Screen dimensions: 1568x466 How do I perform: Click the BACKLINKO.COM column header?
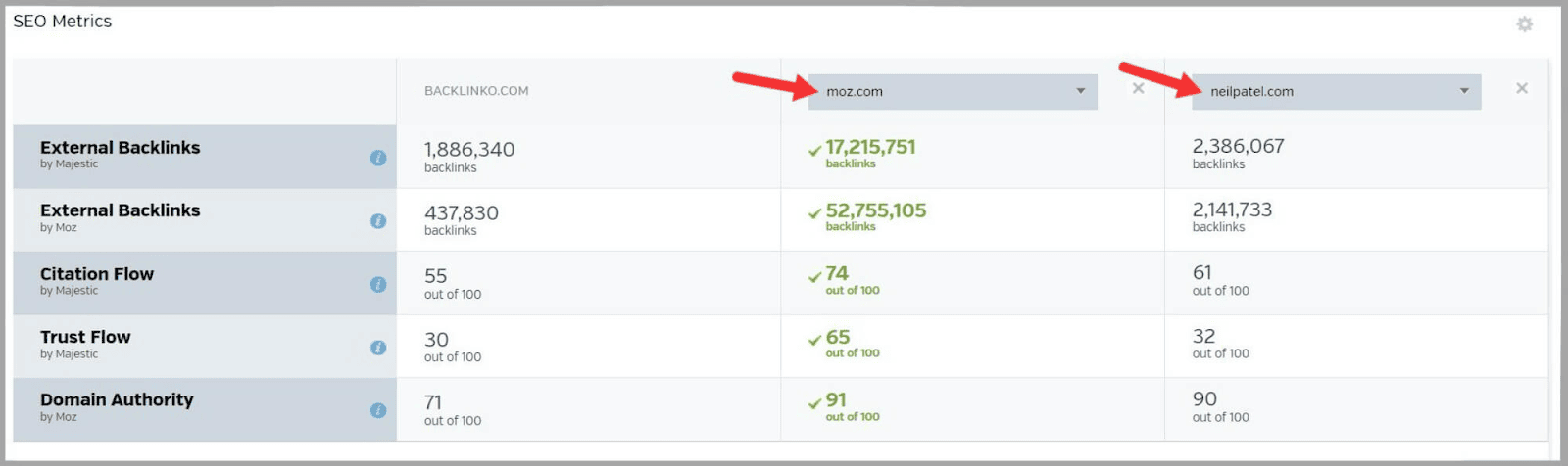tap(476, 91)
